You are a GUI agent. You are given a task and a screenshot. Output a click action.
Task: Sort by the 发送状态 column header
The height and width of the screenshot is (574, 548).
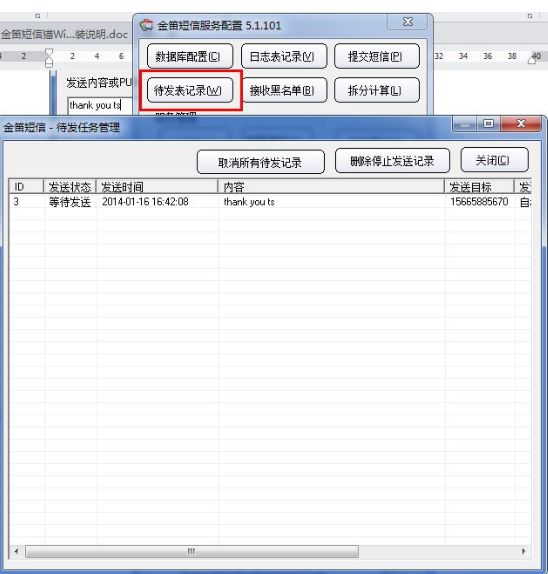pos(70,187)
